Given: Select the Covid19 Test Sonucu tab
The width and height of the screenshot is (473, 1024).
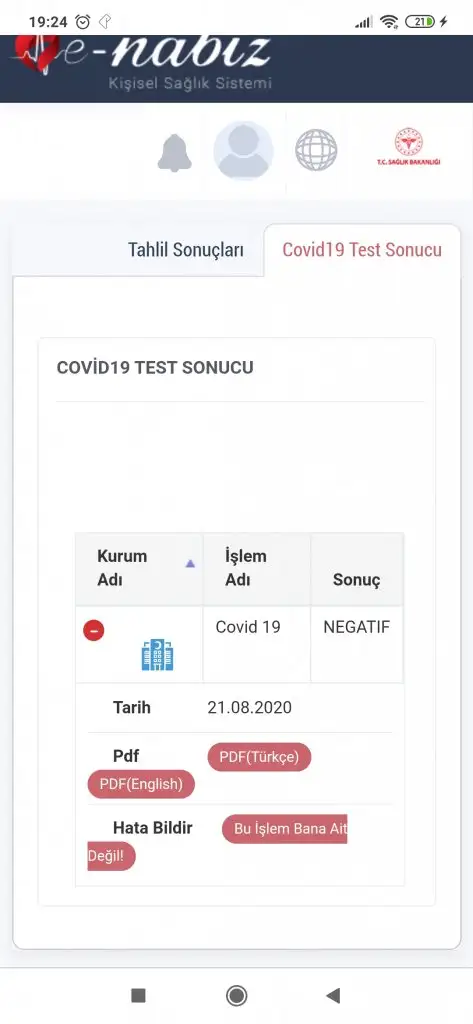Looking at the screenshot, I should tap(362, 250).
